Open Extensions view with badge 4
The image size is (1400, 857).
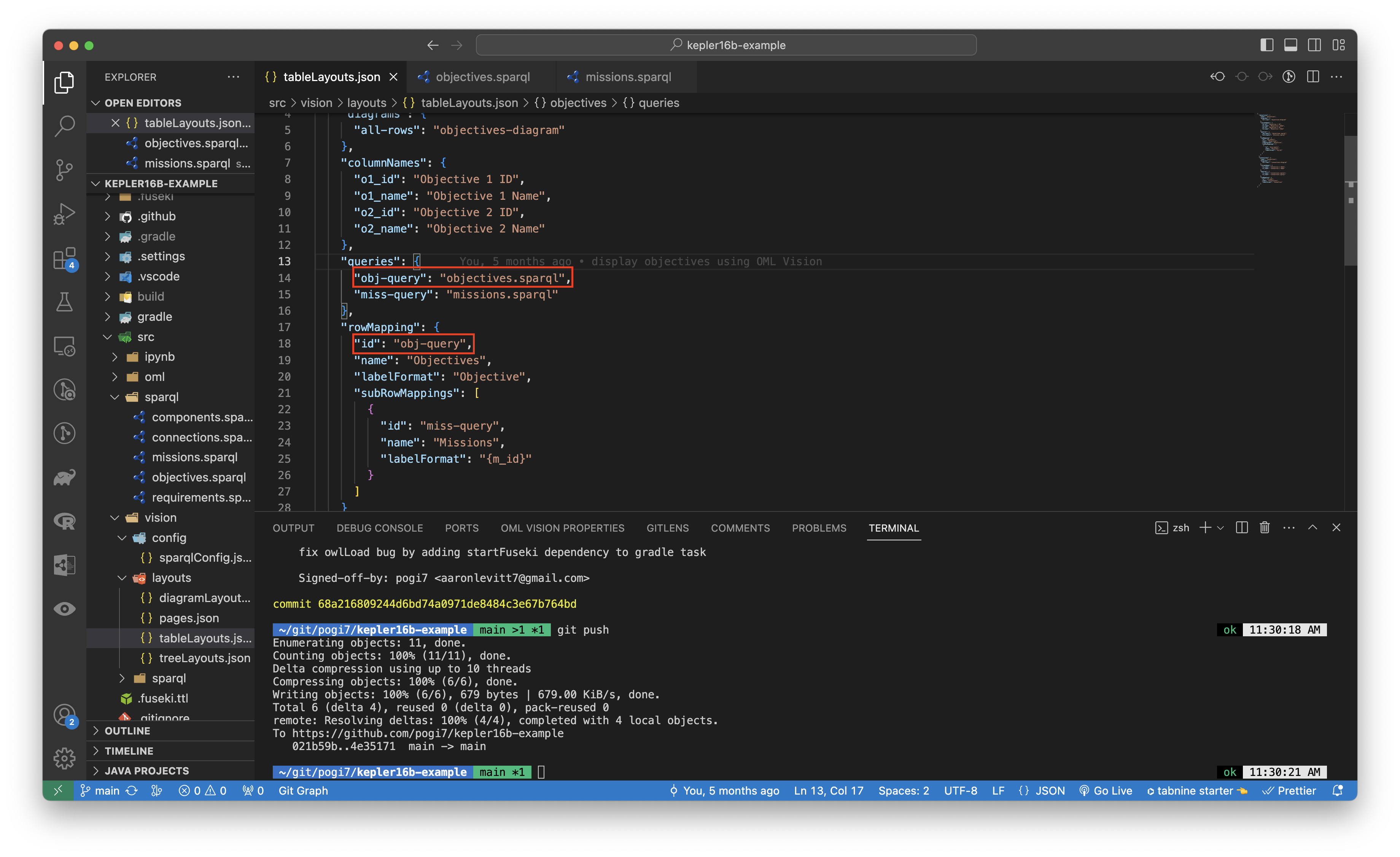pyautogui.click(x=64, y=258)
